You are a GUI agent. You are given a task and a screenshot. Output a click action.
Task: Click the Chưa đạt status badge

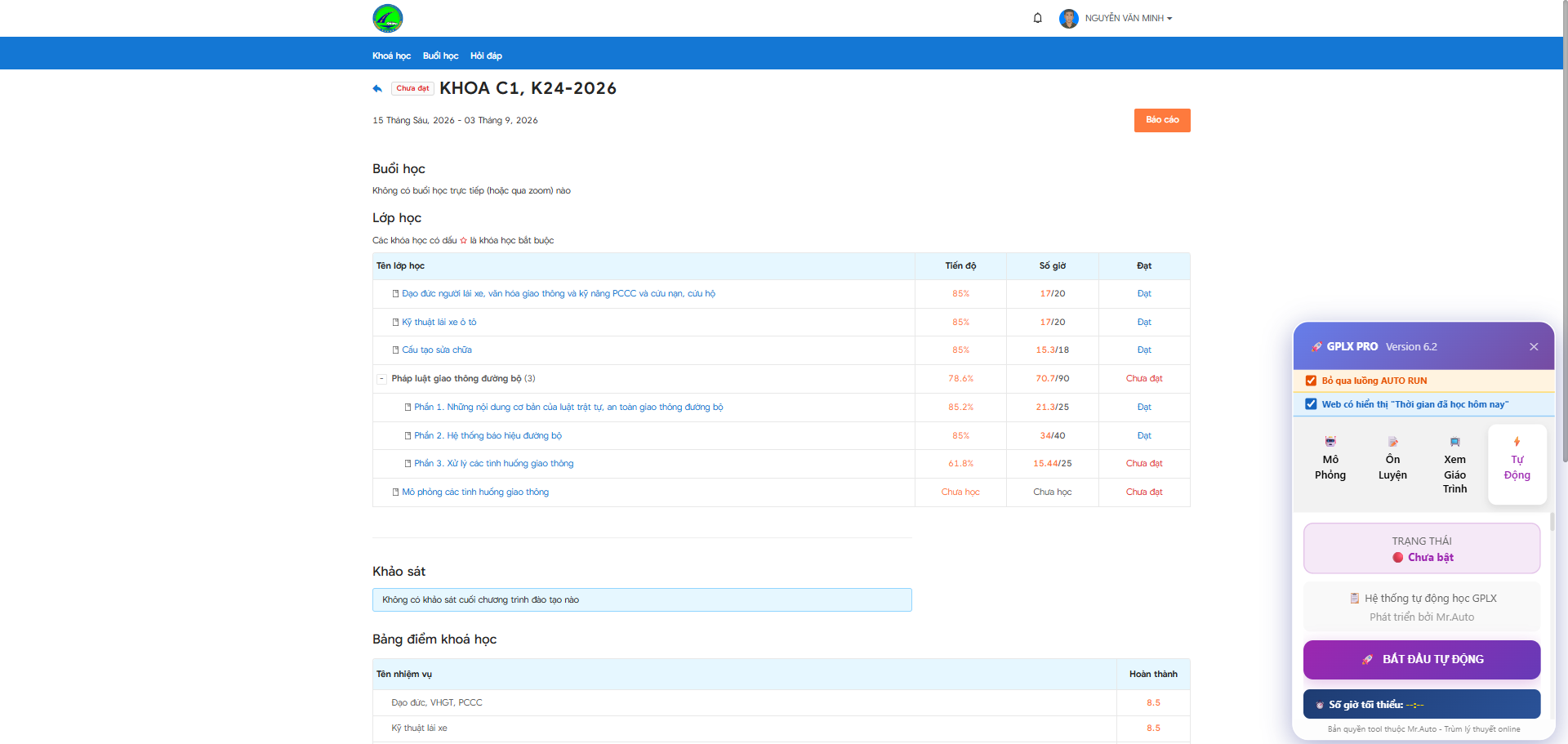pos(412,88)
